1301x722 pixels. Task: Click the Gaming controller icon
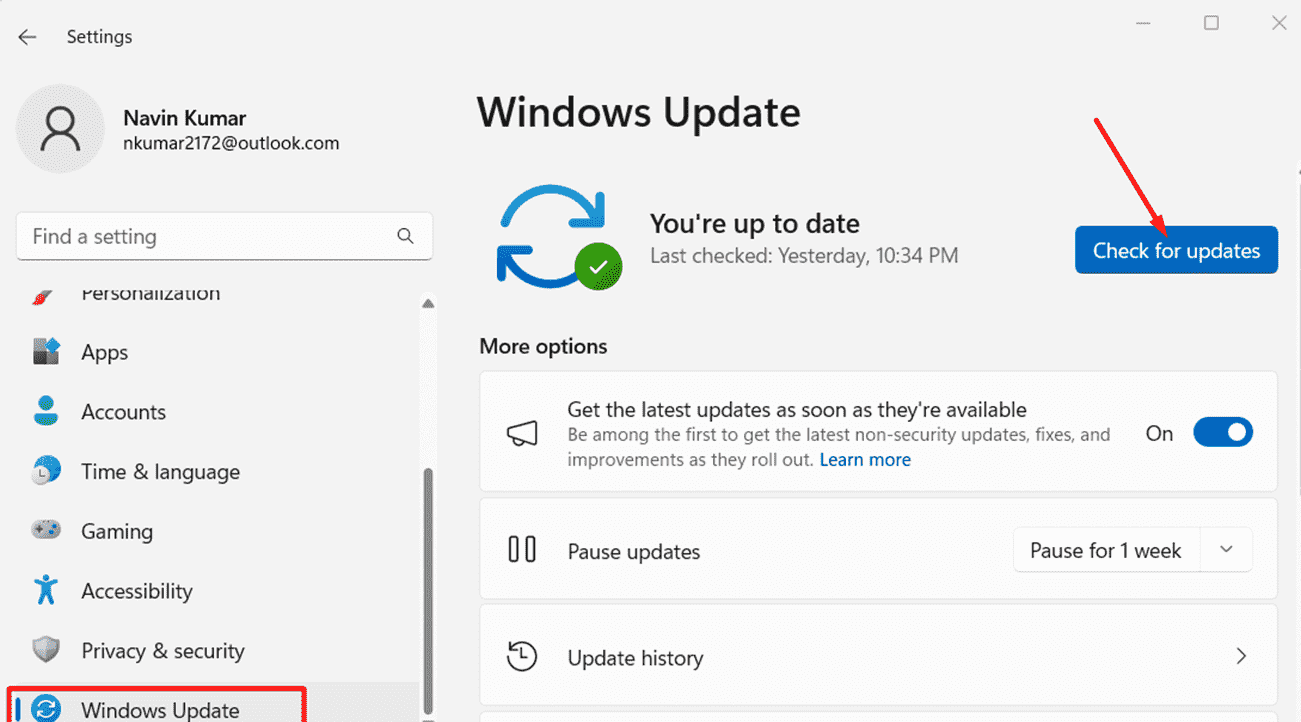[x=46, y=531]
